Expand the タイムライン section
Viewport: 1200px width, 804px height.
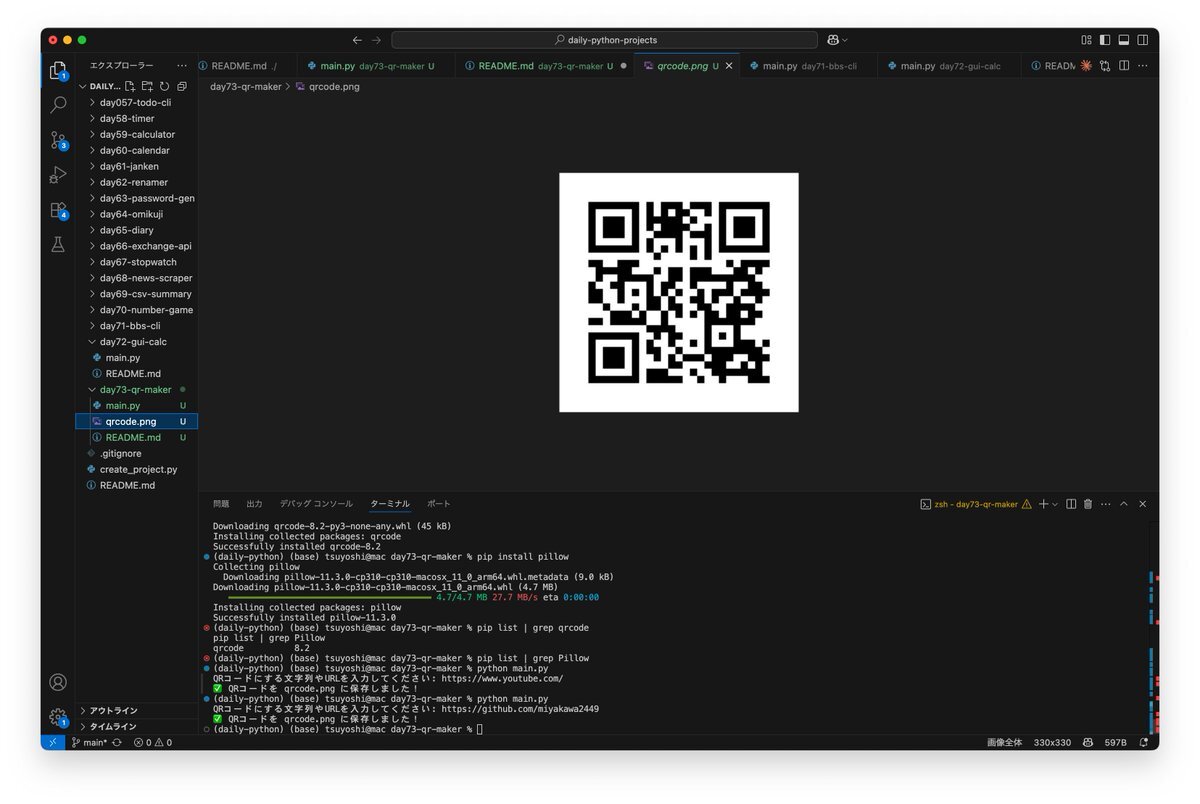[x=137, y=726]
